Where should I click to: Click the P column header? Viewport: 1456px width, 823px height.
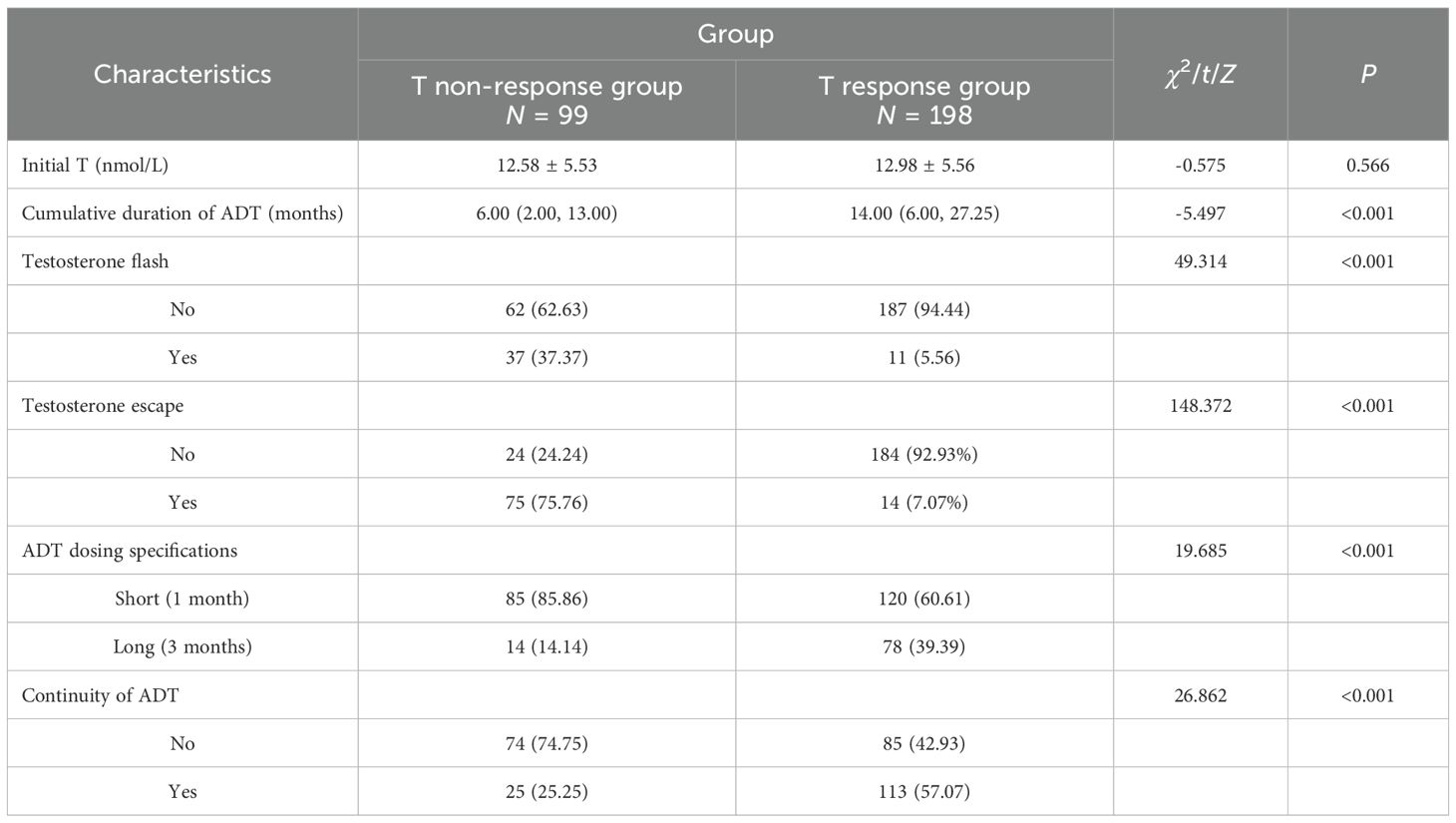click(x=1367, y=74)
